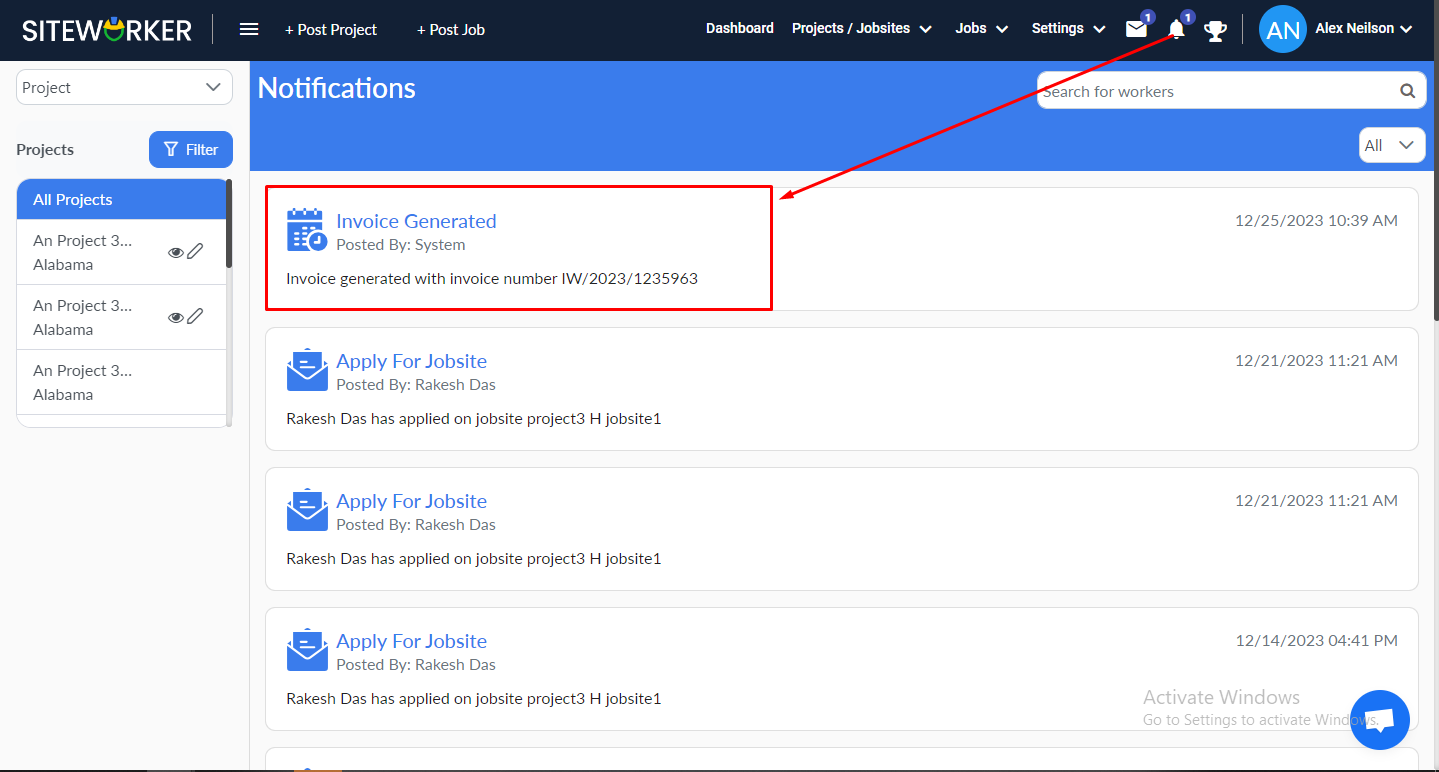Click the search magnifier icon

click(1407, 91)
